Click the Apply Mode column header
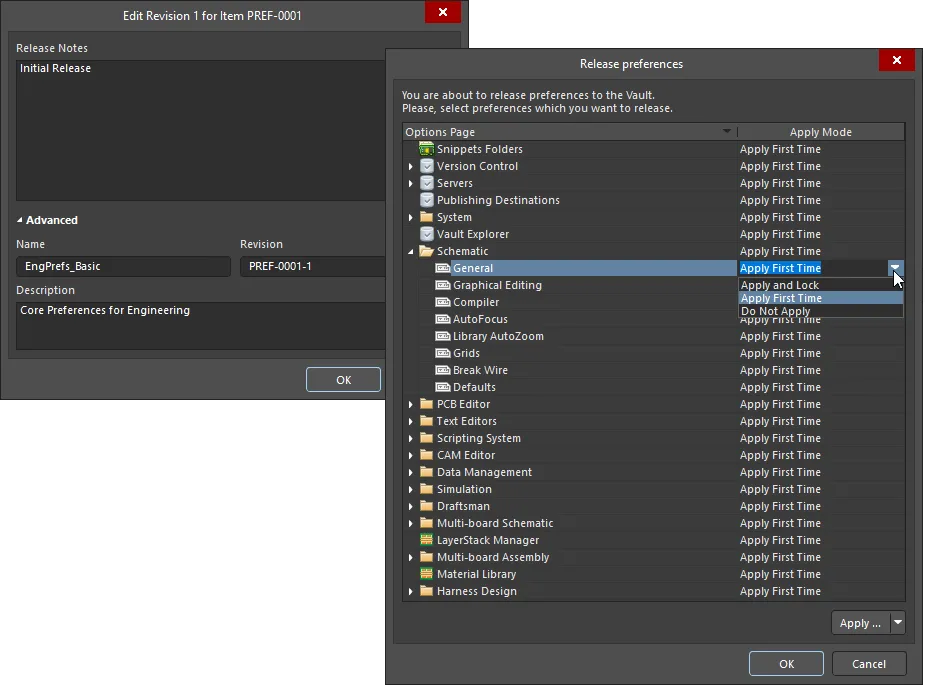This screenshot has height=685, width=925. click(x=821, y=132)
